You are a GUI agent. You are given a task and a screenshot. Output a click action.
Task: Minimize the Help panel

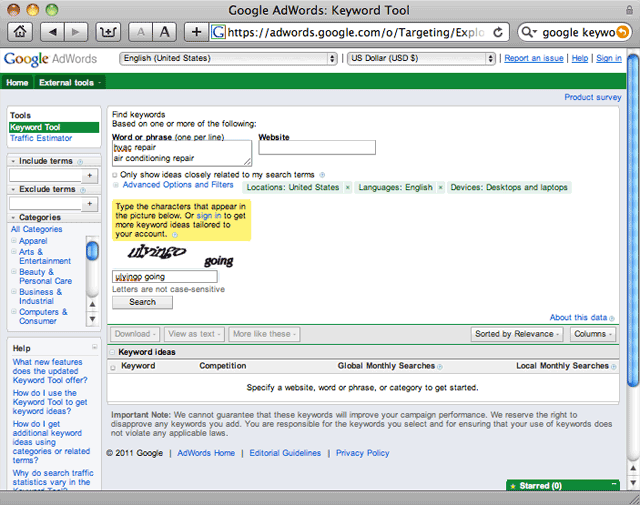coord(94,347)
